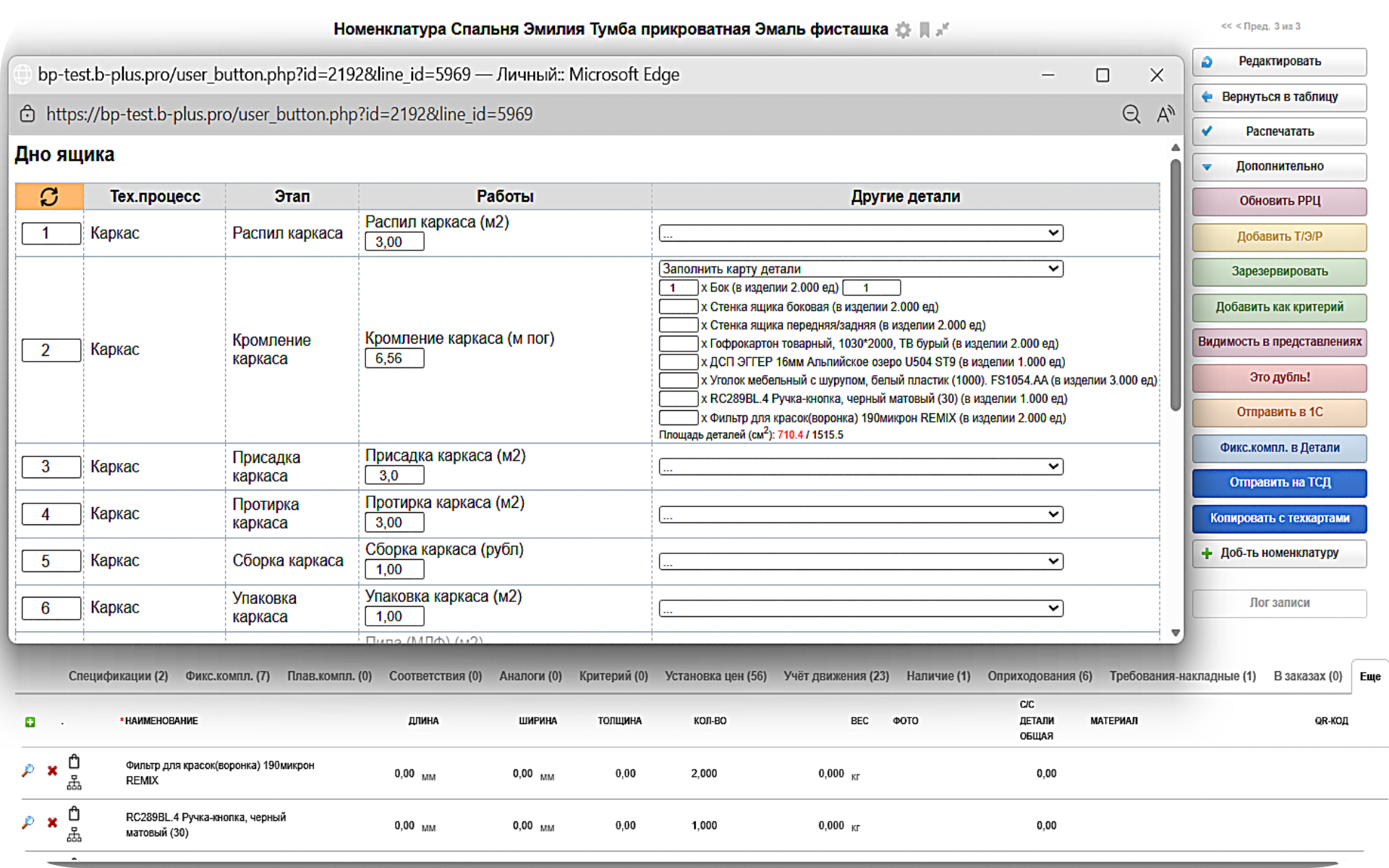Image resolution: width=1389 pixels, height=868 pixels.
Task: Open magnifier for Фильтр для красок row
Action: click(x=27, y=770)
